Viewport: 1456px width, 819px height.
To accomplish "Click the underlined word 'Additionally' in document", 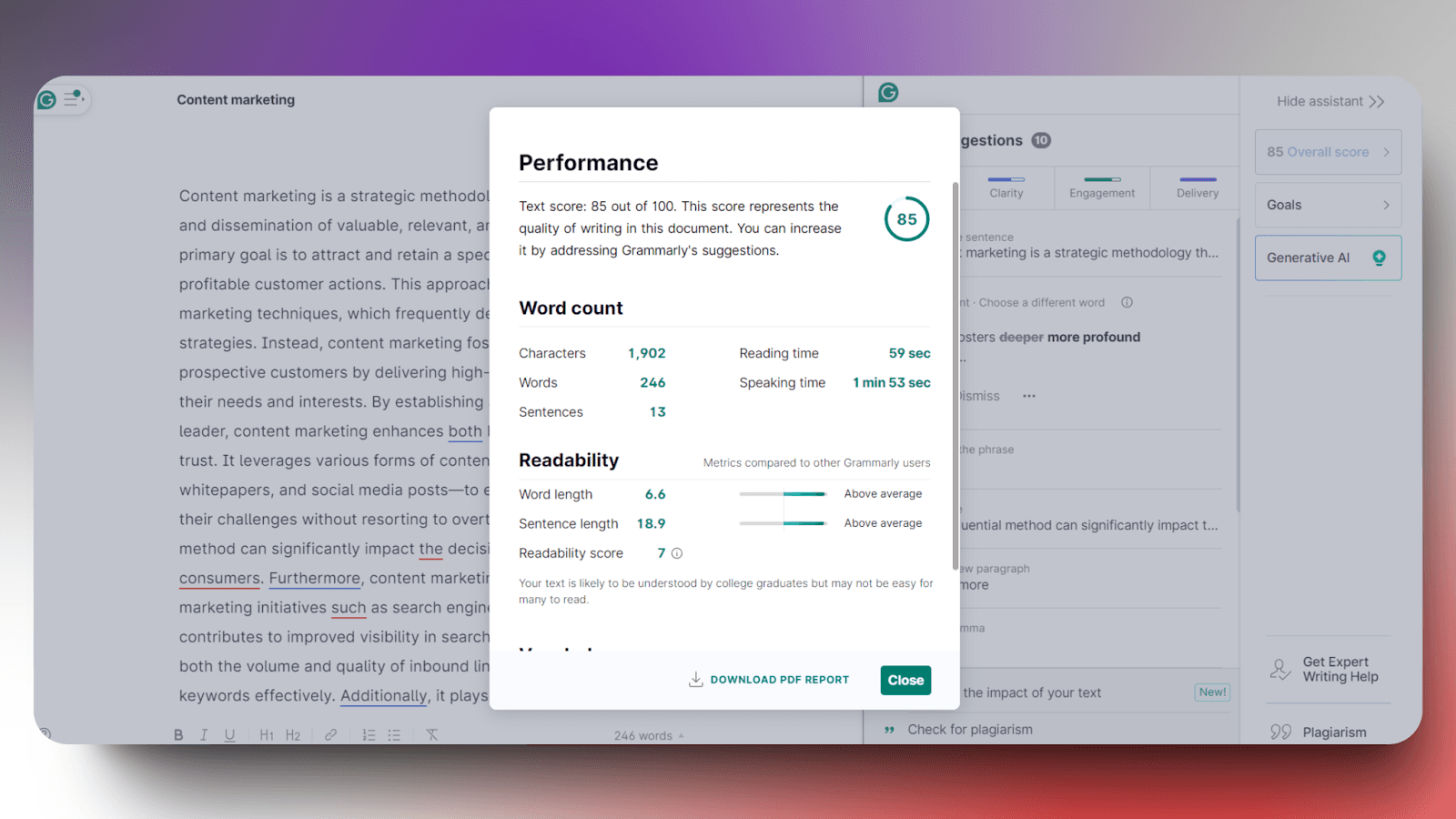I will pyautogui.click(x=384, y=696).
